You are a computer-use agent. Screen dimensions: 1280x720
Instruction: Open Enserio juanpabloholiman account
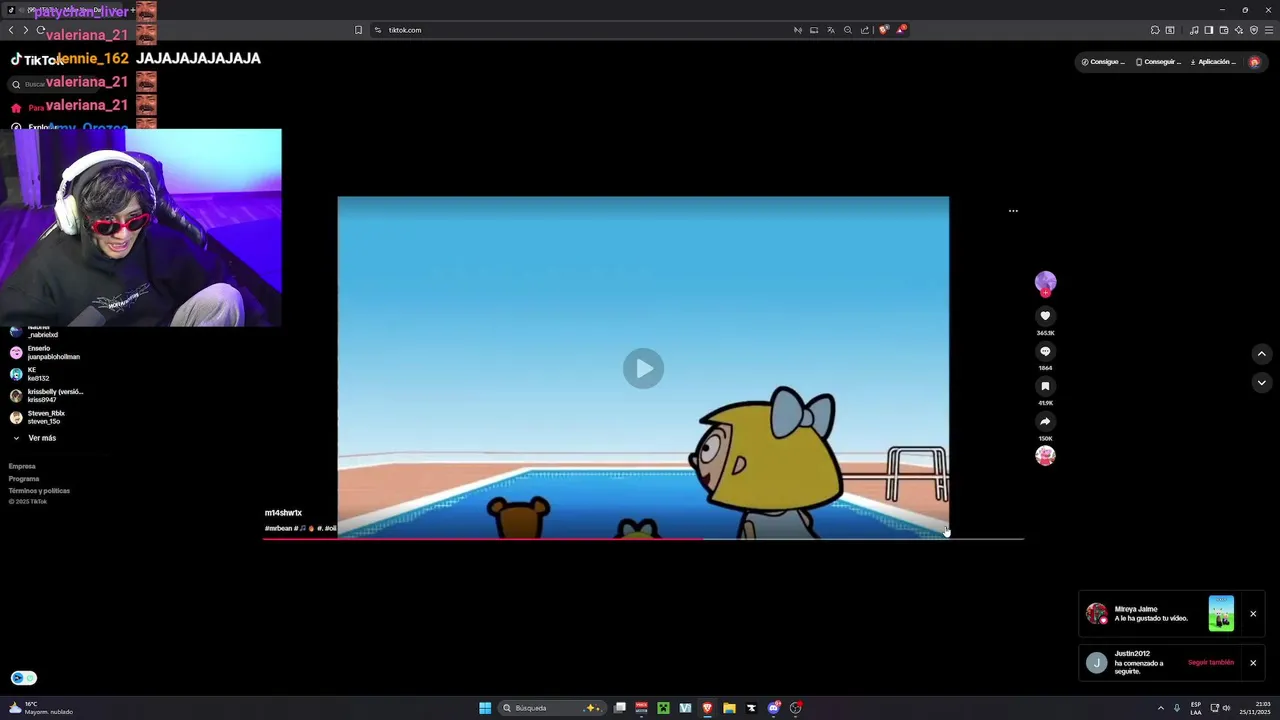tap(45, 352)
